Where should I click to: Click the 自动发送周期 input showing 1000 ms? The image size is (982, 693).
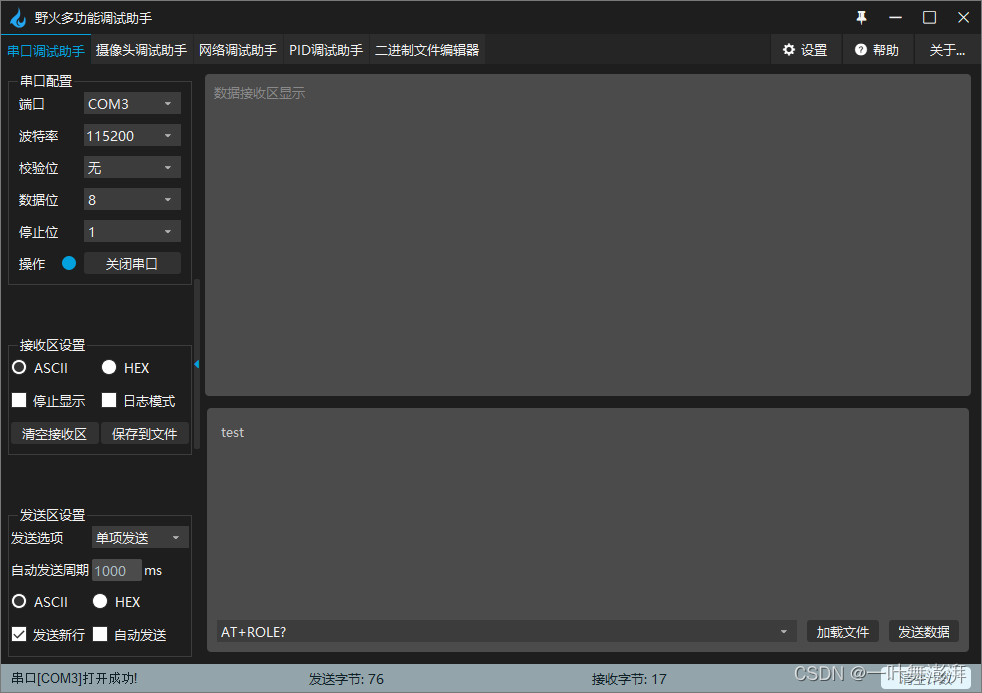coord(116,570)
